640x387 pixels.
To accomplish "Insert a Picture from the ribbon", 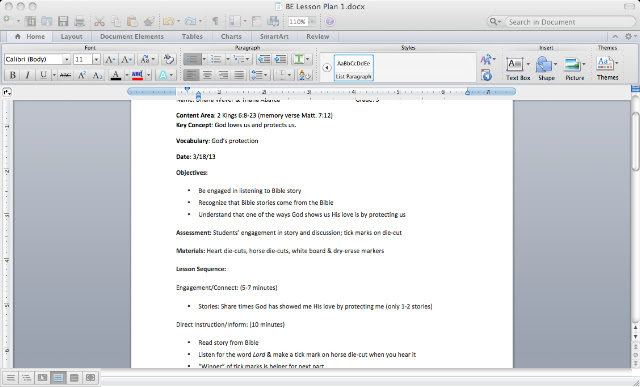I will pyautogui.click(x=574, y=68).
